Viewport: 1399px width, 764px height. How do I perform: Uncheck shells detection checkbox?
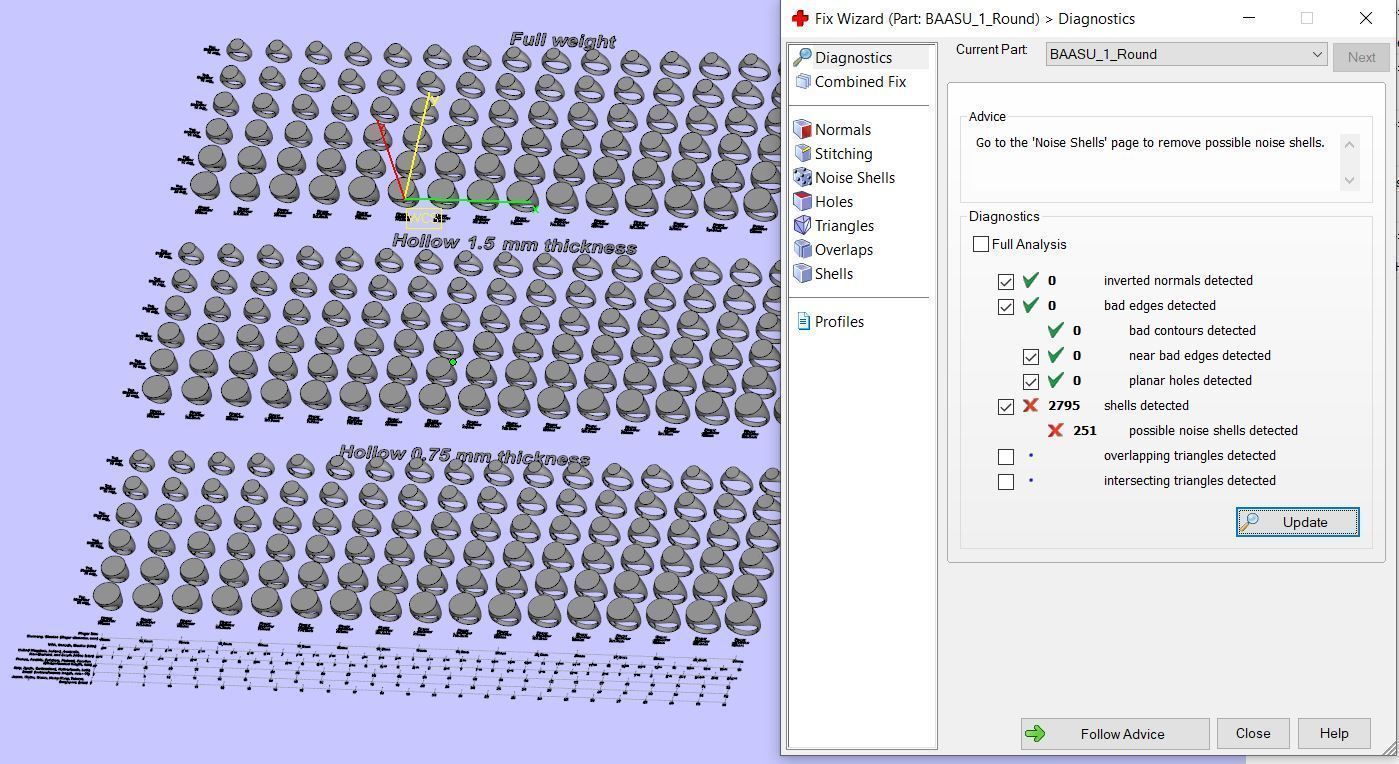(x=1006, y=407)
